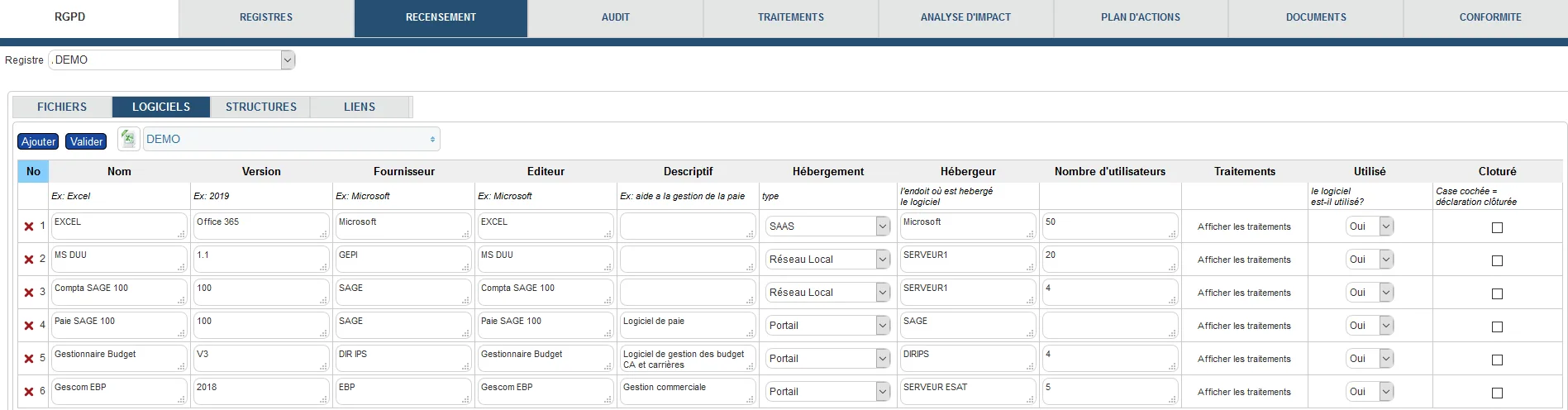1568x410 pixels.
Task: Open the TRAITEMENTS tab
Action: click(791, 17)
